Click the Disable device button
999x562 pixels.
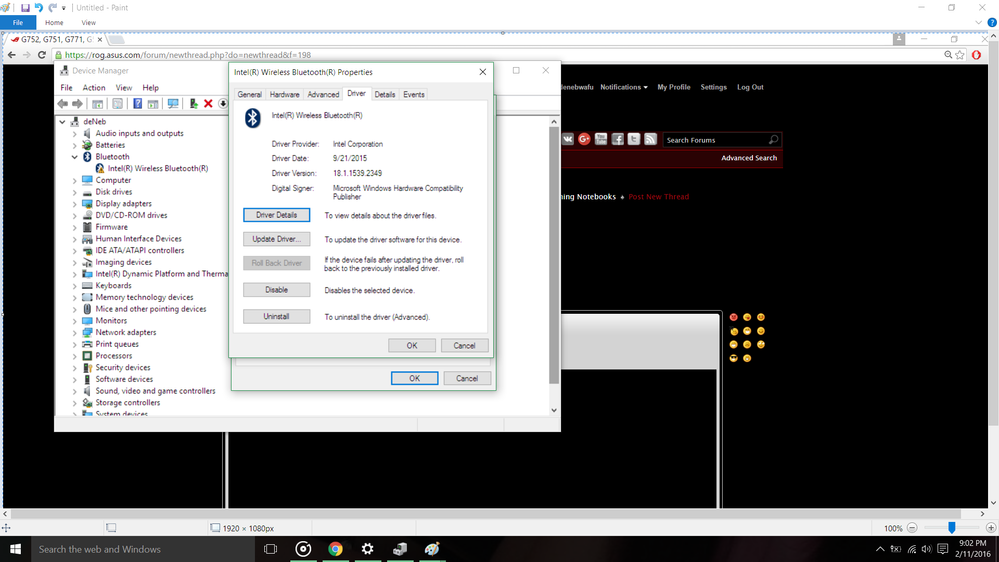(277, 290)
